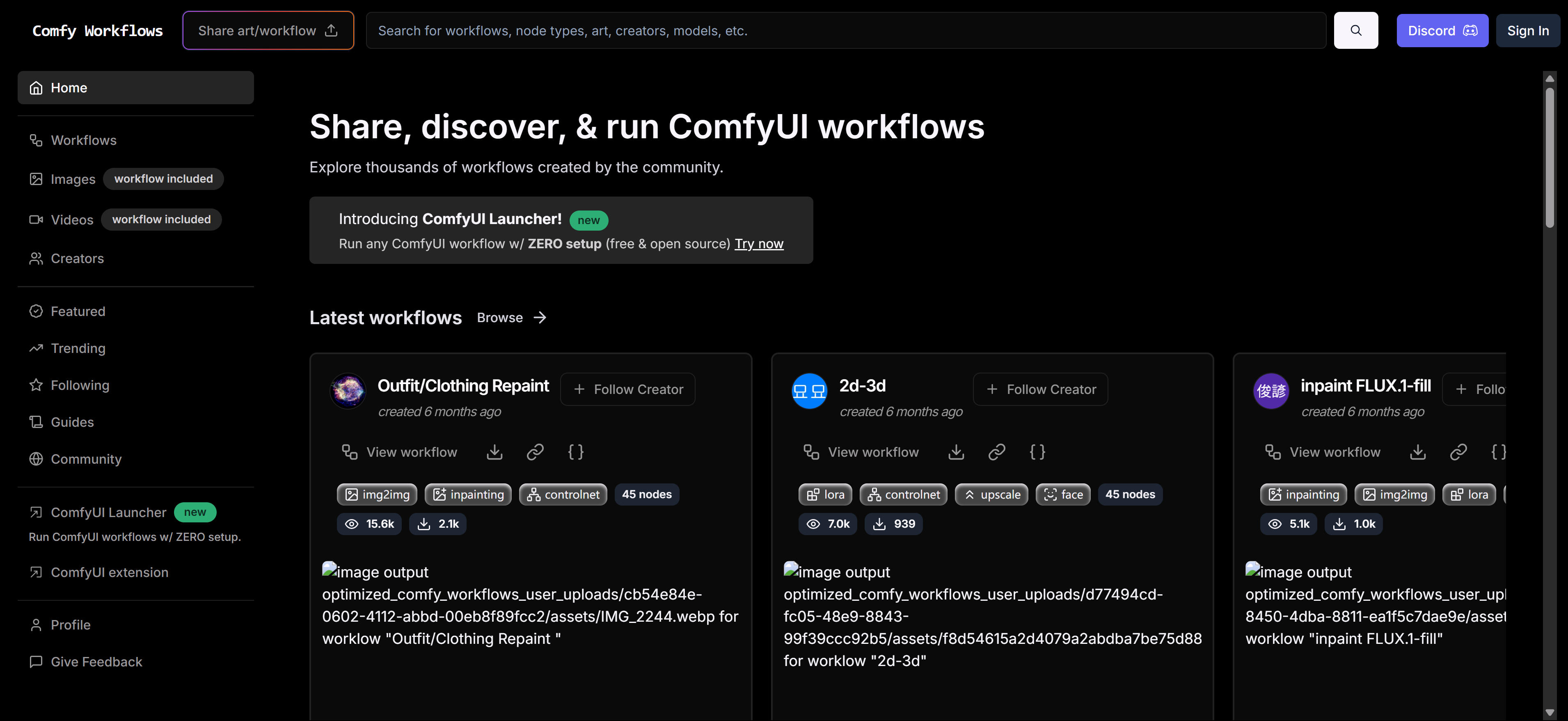The height and width of the screenshot is (721, 1568).
Task: Open the JSON view for Outfit/Clothing Repaint
Action: [x=575, y=451]
